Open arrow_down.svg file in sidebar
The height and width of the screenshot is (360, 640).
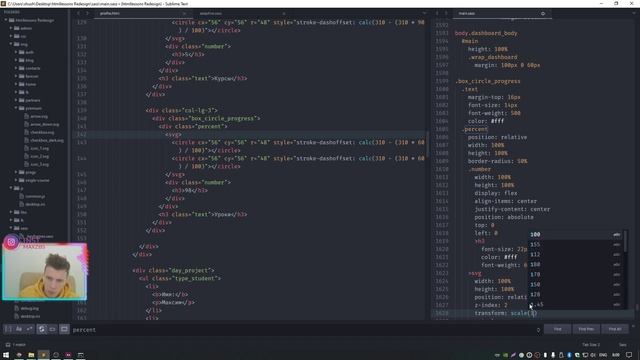[44, 124]
